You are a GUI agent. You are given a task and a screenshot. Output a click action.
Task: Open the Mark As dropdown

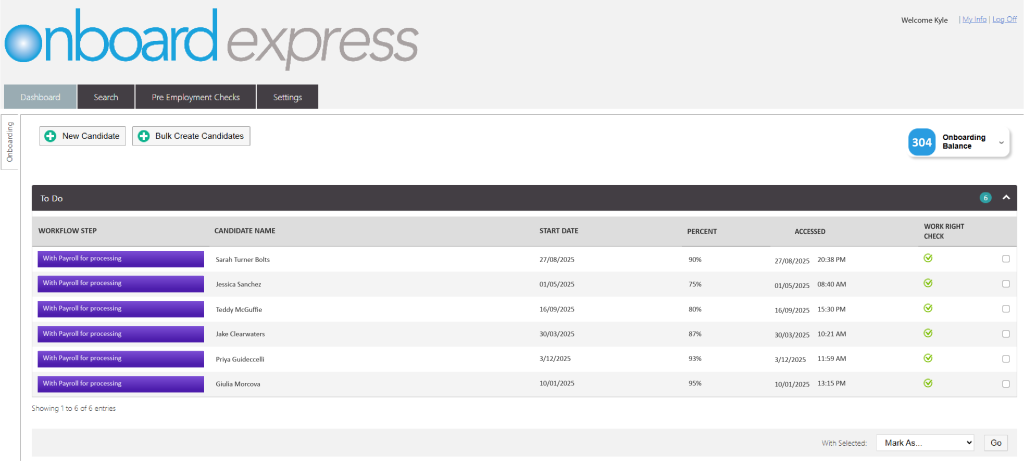(x=925, y=442)
